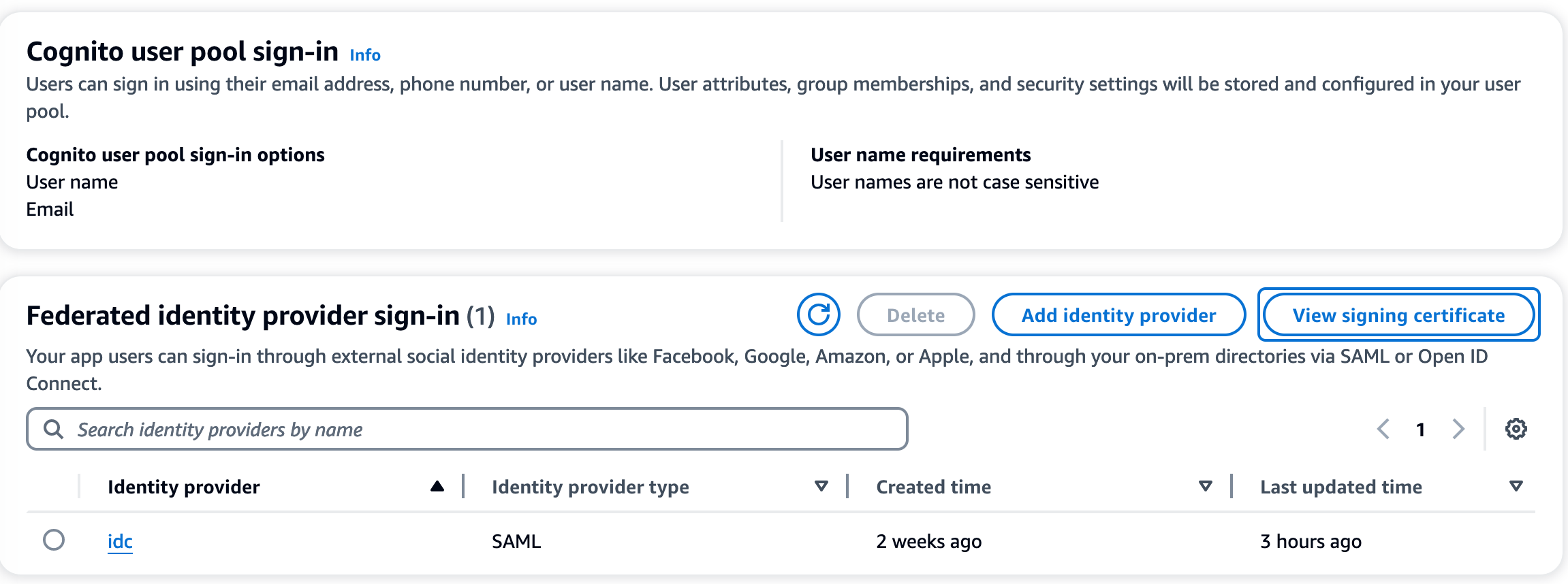1568x584 pixels.
Task: Select the radio button for the idc provider
Action: [54, 541]
